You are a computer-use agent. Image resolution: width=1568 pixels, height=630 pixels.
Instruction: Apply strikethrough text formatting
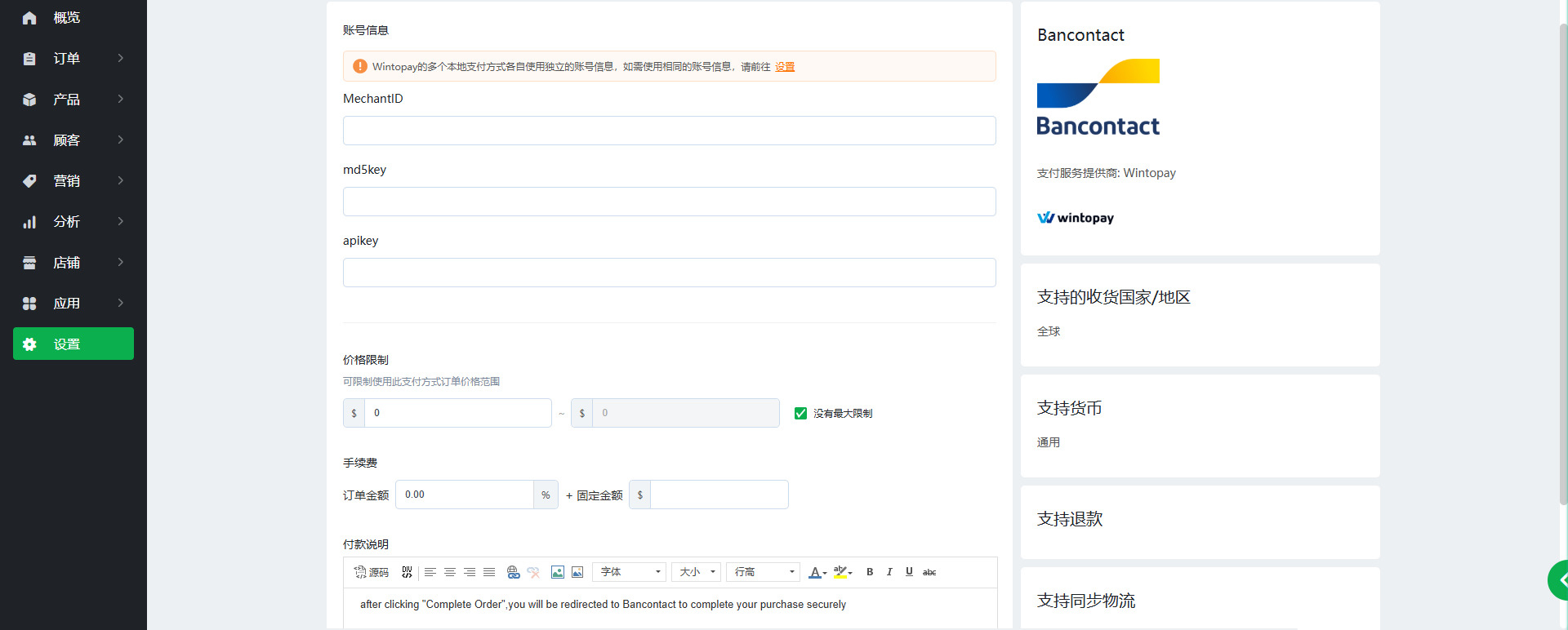point(929,572)
